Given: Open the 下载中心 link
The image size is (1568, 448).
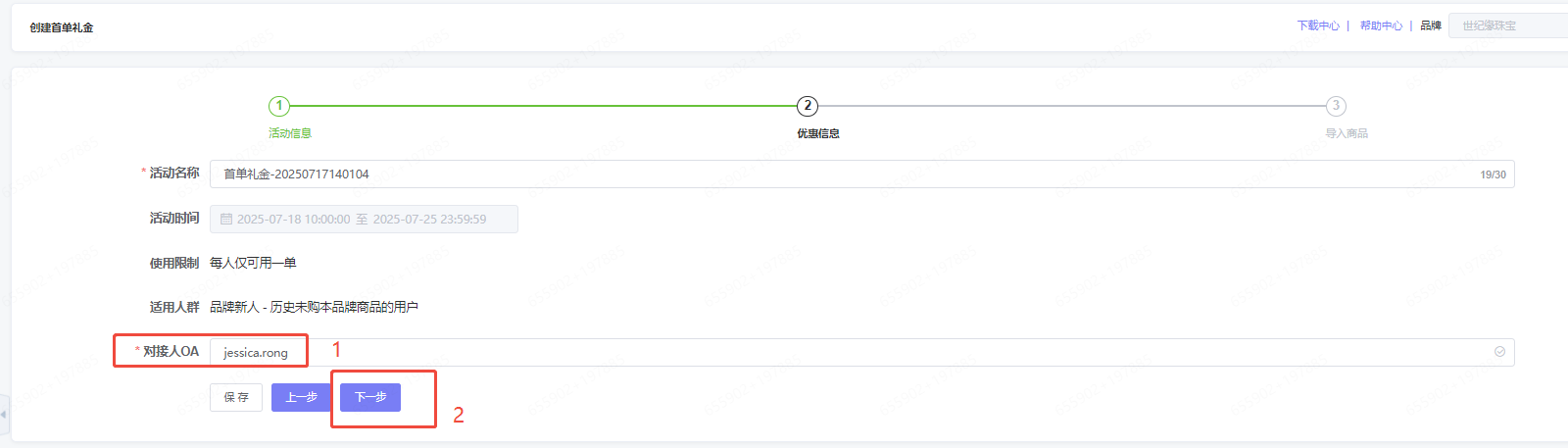Looking at the screenshot, I should [x=1318, y=25].
